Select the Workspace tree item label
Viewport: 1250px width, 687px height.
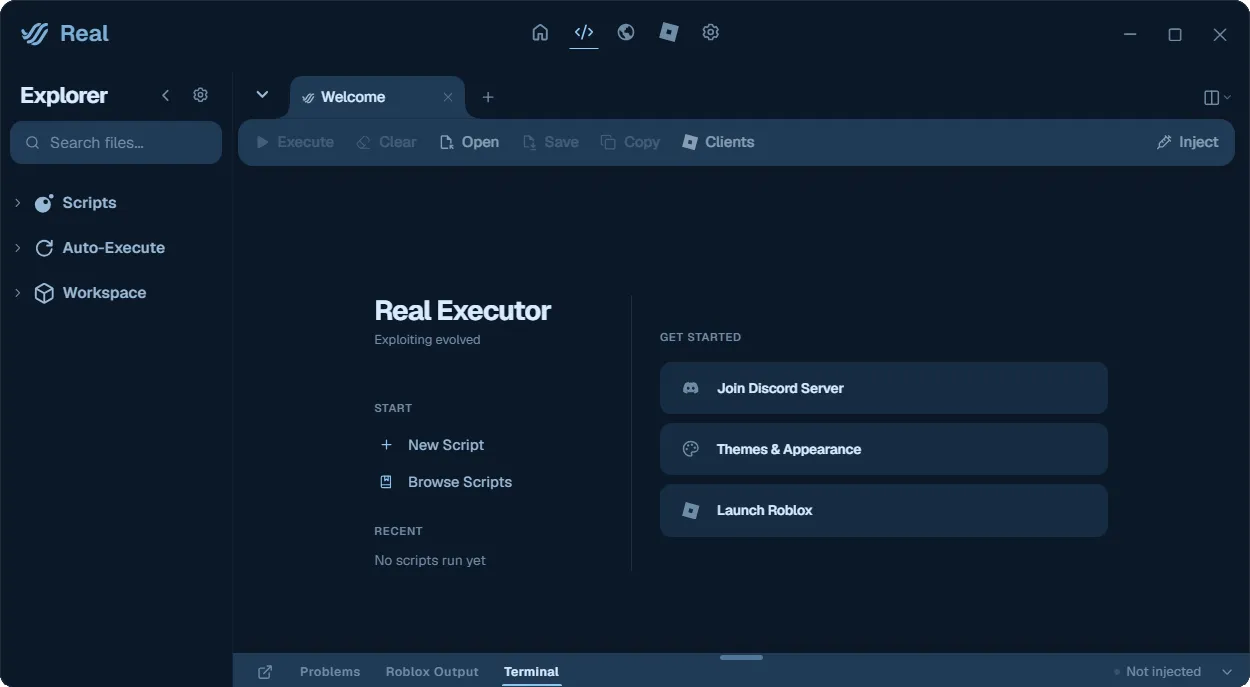click(x=104, y=293)
